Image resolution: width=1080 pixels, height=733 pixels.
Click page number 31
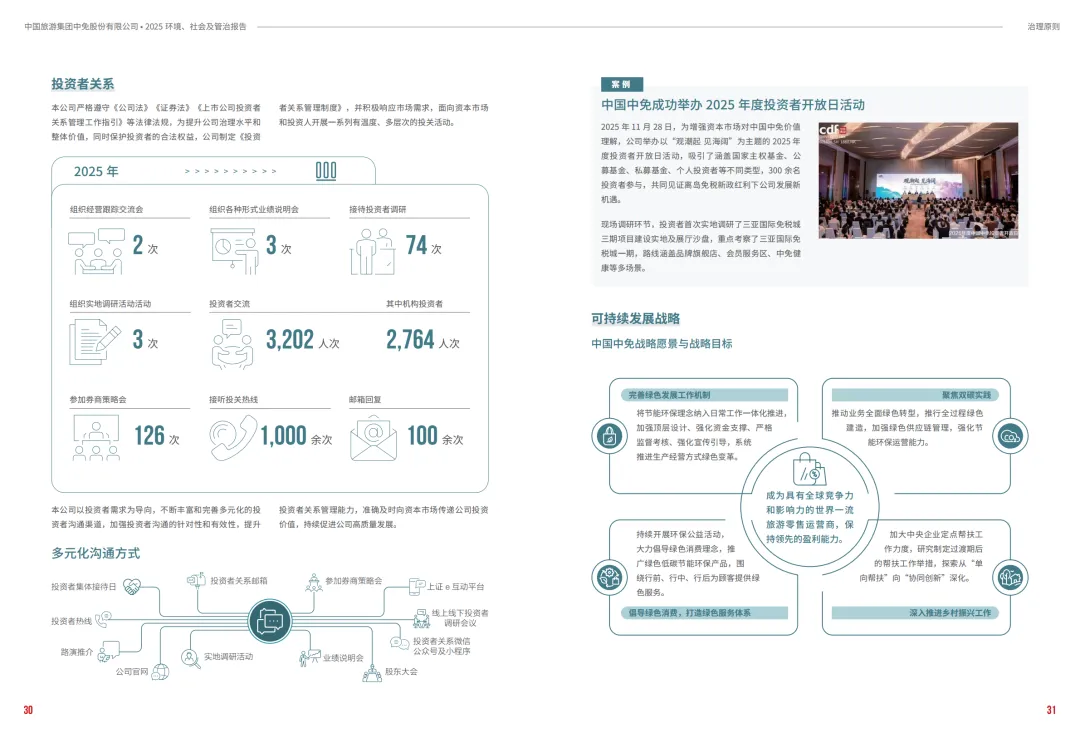click(1051, 710)
